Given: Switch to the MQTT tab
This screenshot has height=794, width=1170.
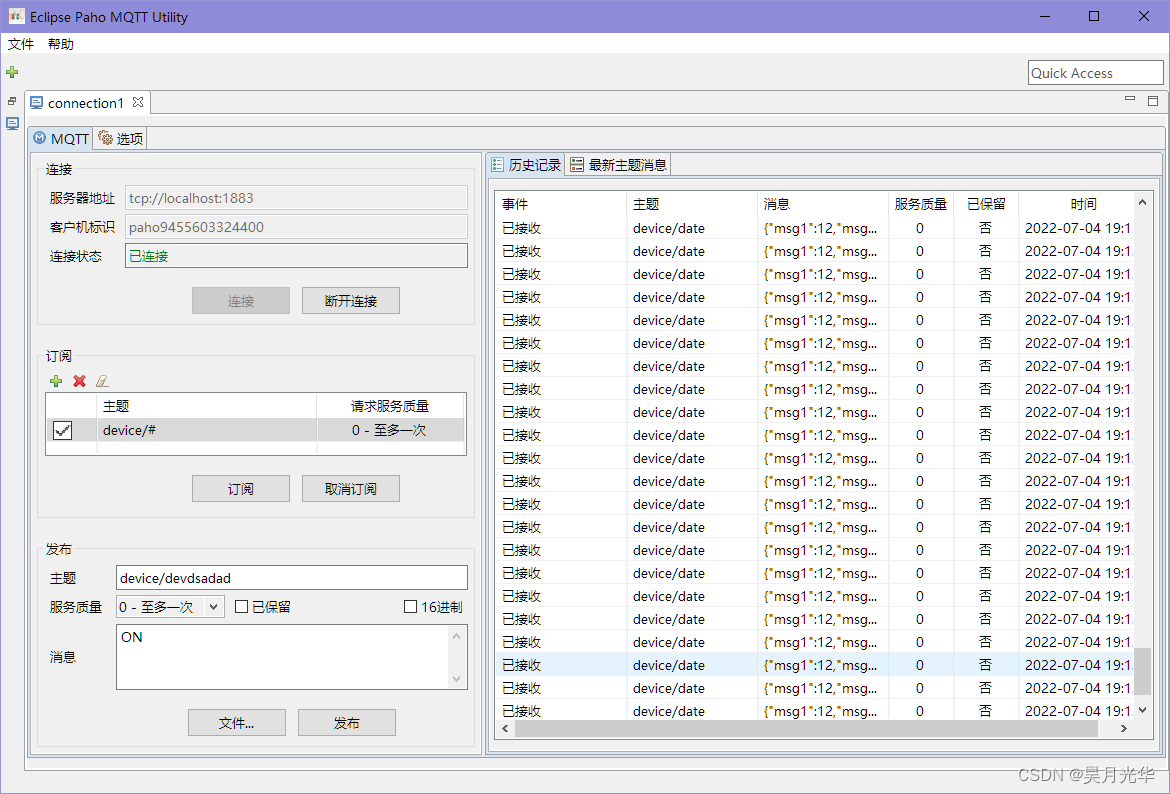Looking at the screenshot, I should pos(61,138).
